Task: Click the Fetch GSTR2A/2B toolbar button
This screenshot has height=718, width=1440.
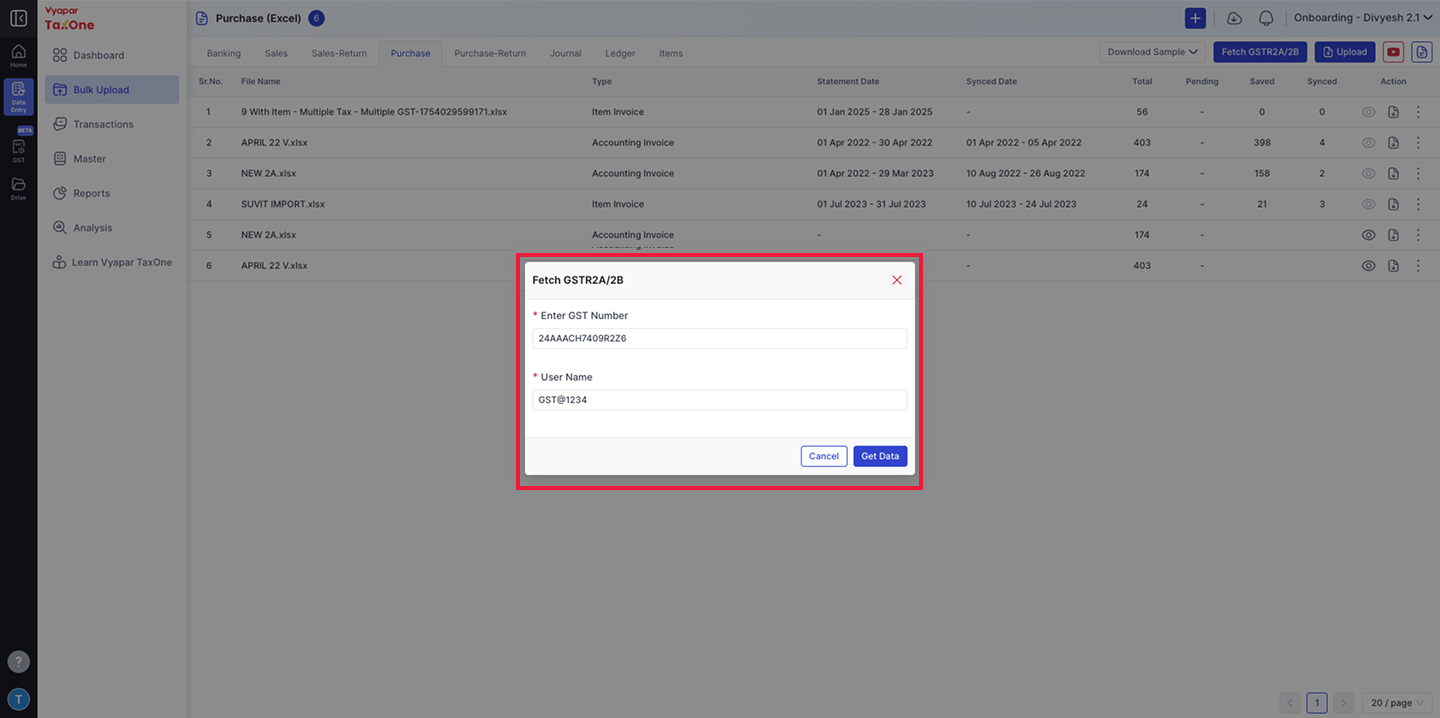Action: [1260, 52]
